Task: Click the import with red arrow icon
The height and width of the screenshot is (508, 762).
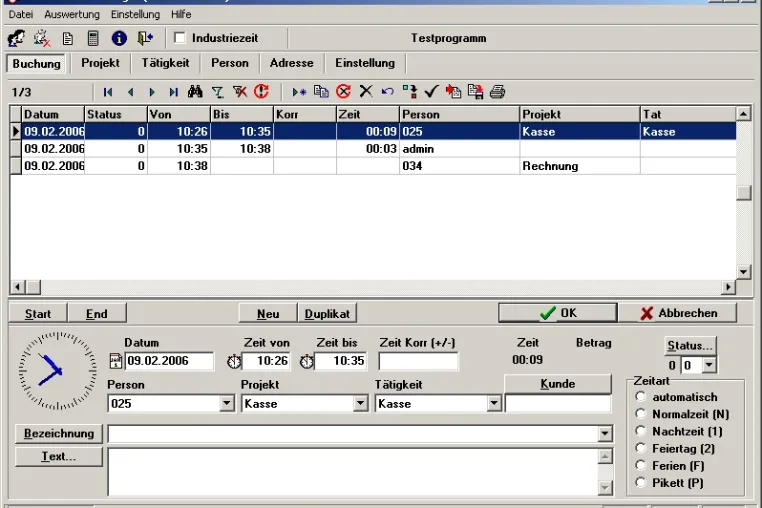Action: tap(453, 91)
